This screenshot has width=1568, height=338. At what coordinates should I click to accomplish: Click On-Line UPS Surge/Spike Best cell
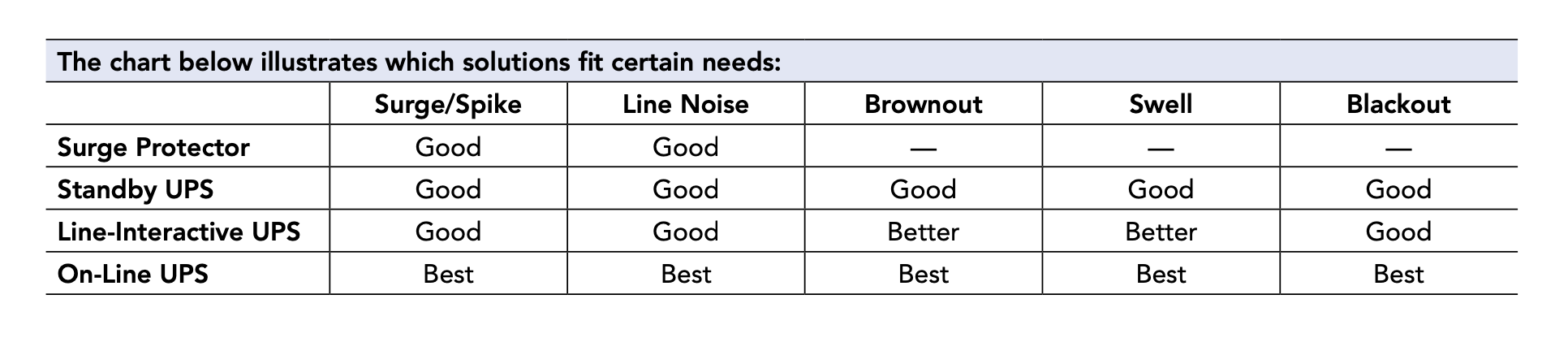coord(448,274)
